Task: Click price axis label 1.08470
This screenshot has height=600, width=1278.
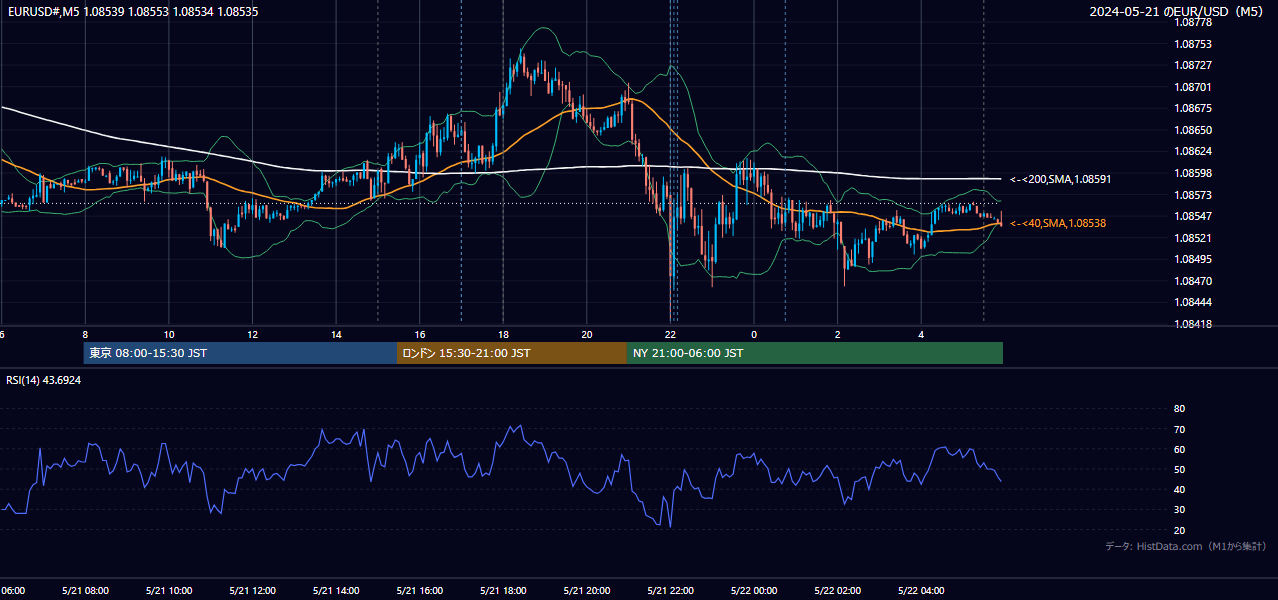Action: tap(1193, 281)
